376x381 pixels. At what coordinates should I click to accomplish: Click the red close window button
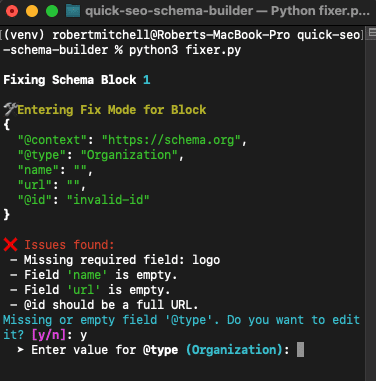click(x=12, y=11)
